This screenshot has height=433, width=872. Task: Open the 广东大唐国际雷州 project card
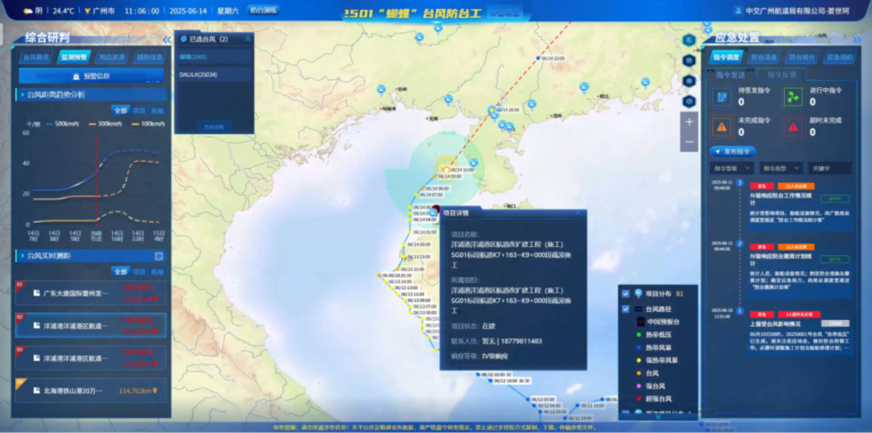pyautogui.click(x=91, y=293)
